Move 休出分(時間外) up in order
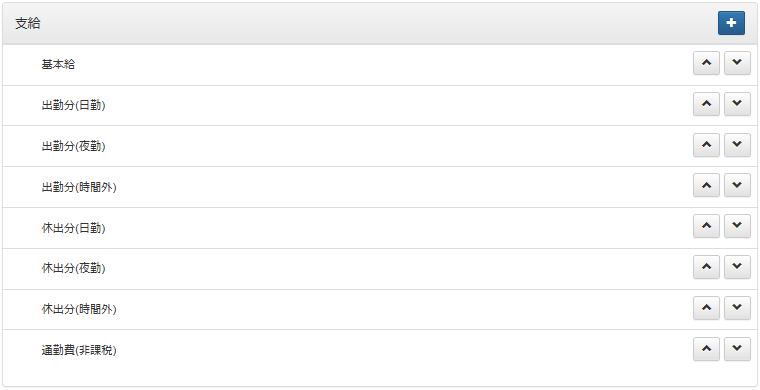The height and width of the screenshot is (390, 760). [706, 308]
